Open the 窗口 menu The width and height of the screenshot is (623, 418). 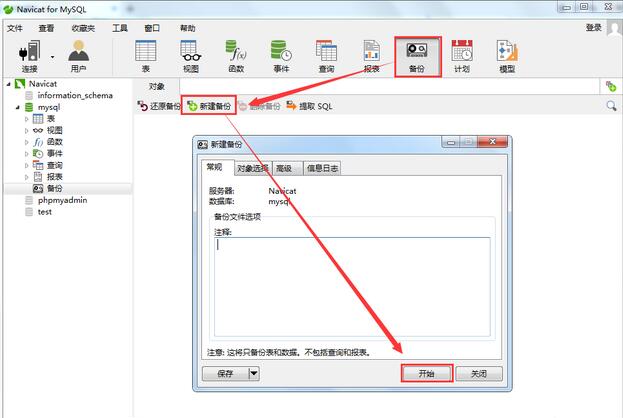pos(152,28)
